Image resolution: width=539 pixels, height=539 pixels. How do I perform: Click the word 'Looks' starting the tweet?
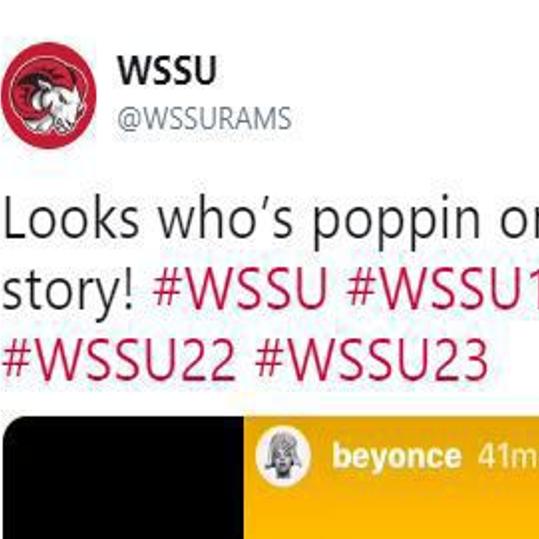click(x=71, y=217)
